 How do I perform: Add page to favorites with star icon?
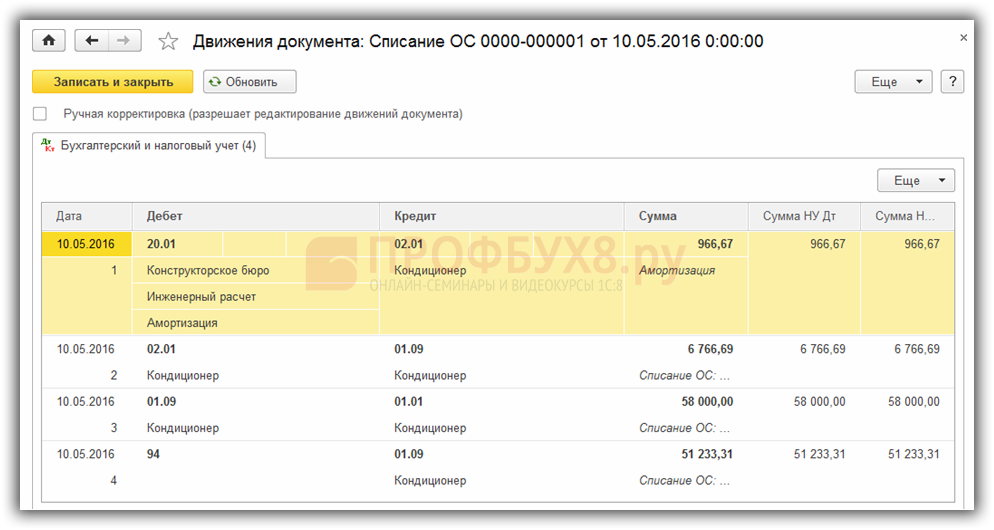pos(168,41)
